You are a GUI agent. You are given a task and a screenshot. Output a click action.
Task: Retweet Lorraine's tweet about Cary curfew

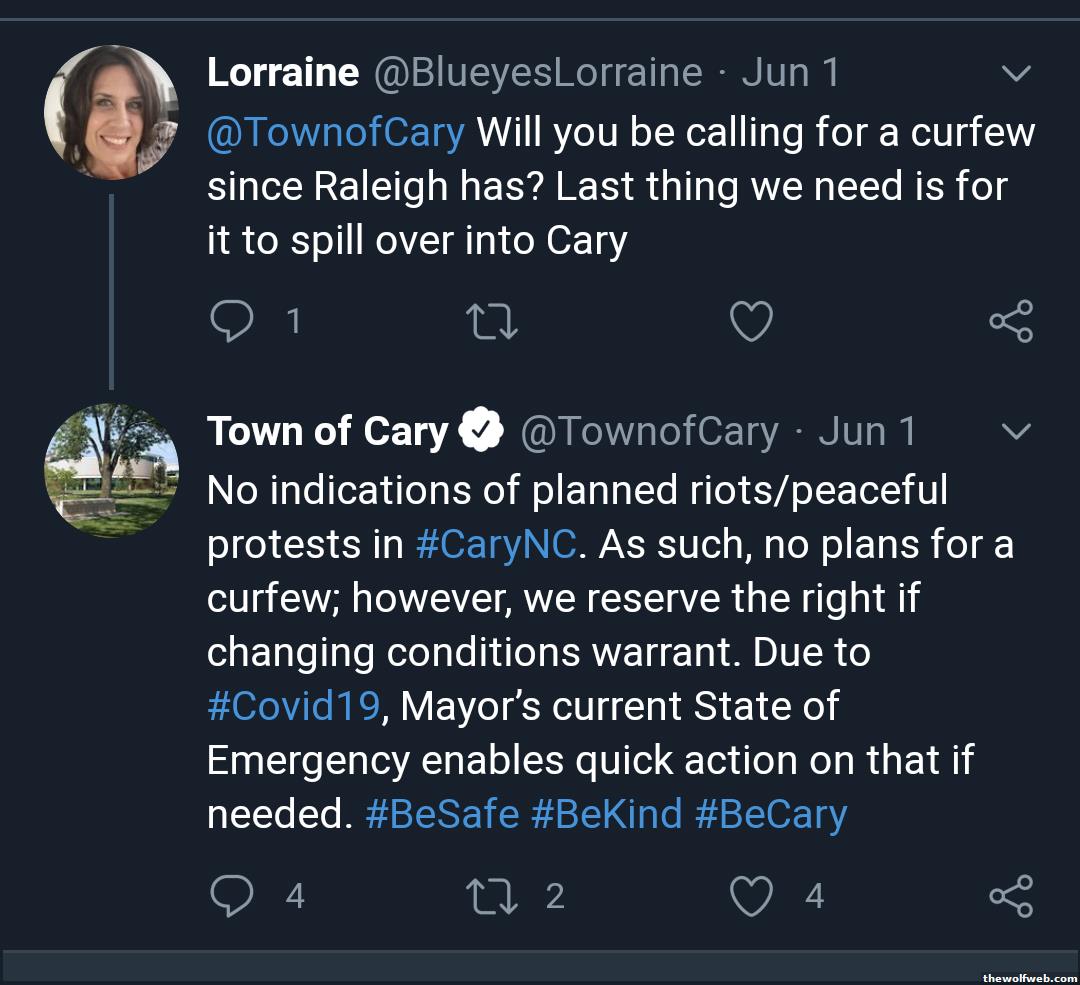[x=492, y=321]
